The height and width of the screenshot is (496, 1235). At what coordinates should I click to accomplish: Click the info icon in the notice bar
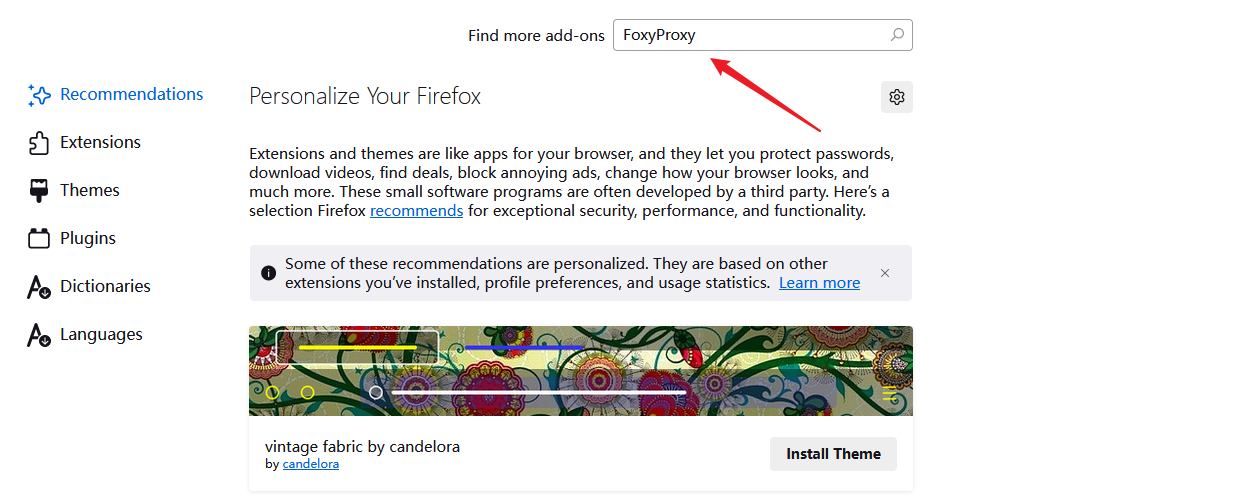pos(268,273)
